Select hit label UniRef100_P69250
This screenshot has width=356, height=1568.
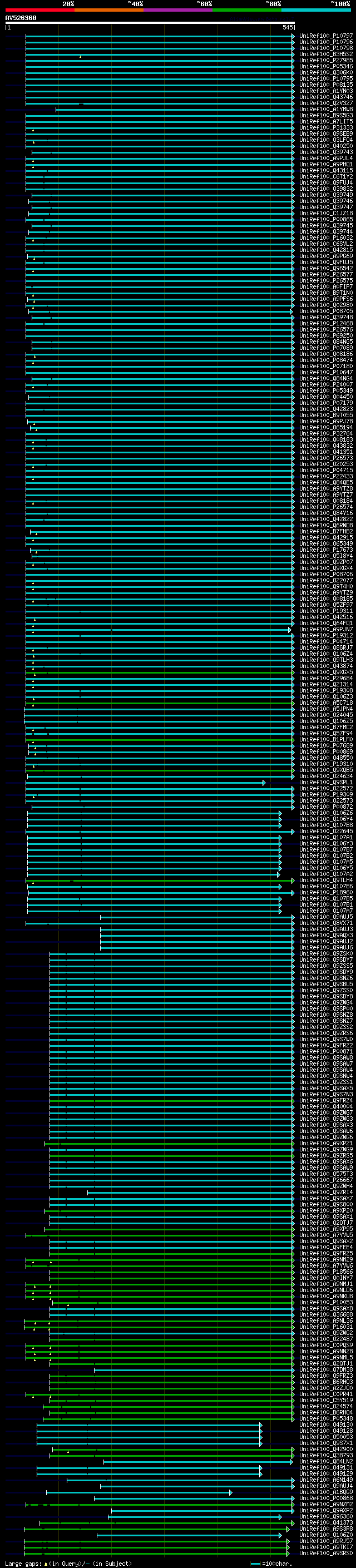pos(326,335)
